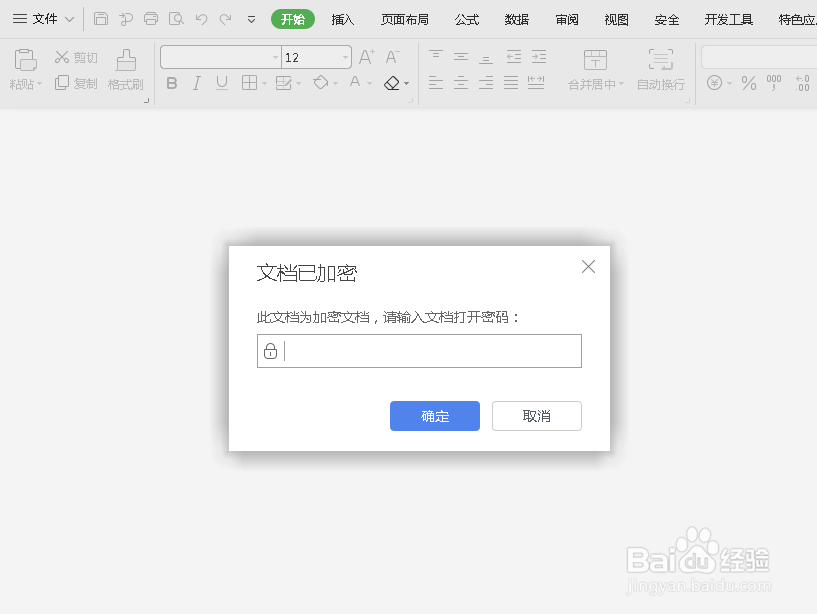Image resolution: width=817 pixels, height=614 pixels.
Task: Click the Undo icon
Action: 199,17
